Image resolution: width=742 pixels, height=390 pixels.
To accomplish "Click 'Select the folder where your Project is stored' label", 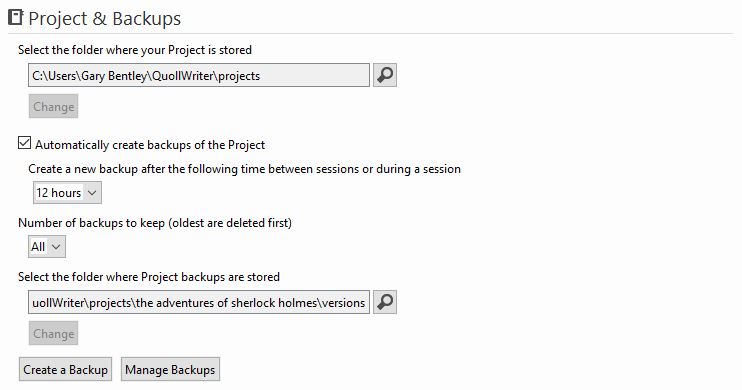I will point(135,50).
